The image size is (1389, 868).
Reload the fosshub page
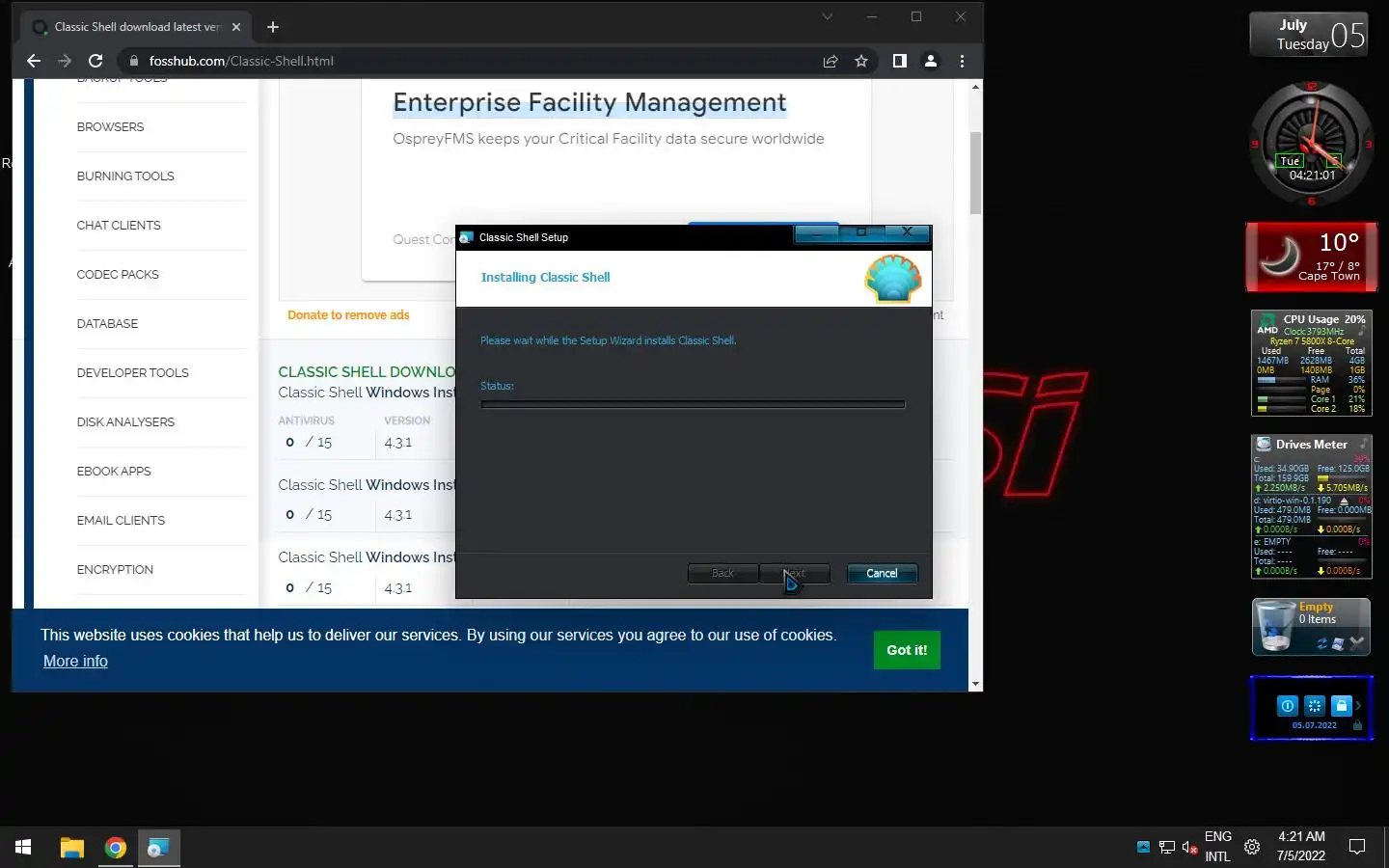(x=95, y=61)
